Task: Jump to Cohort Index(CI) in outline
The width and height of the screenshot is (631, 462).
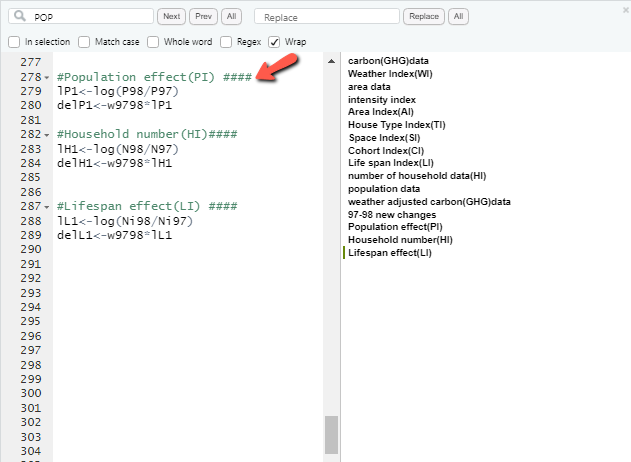Action: 386,151
